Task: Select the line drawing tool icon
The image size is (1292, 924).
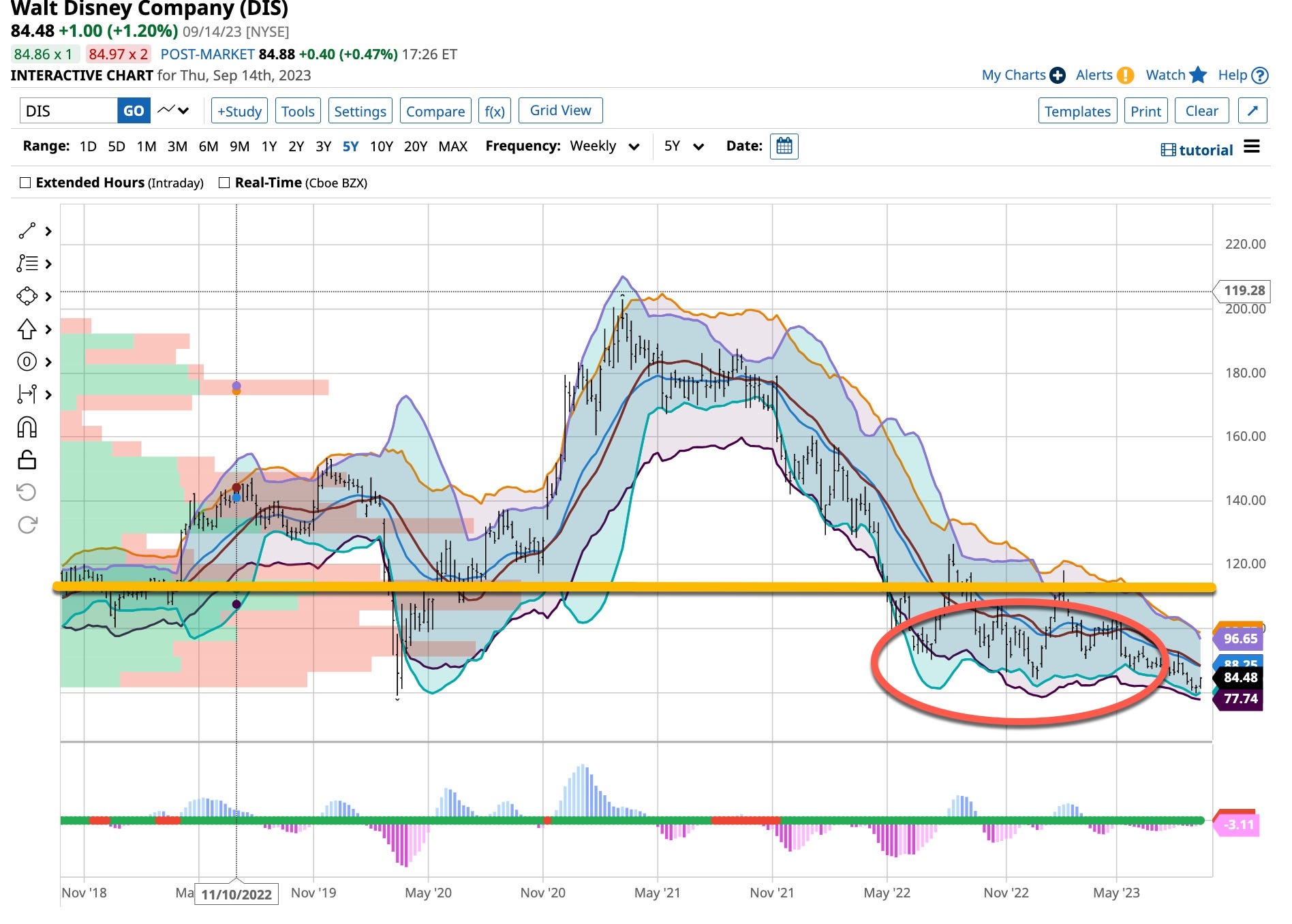Action: click(27, 231)
